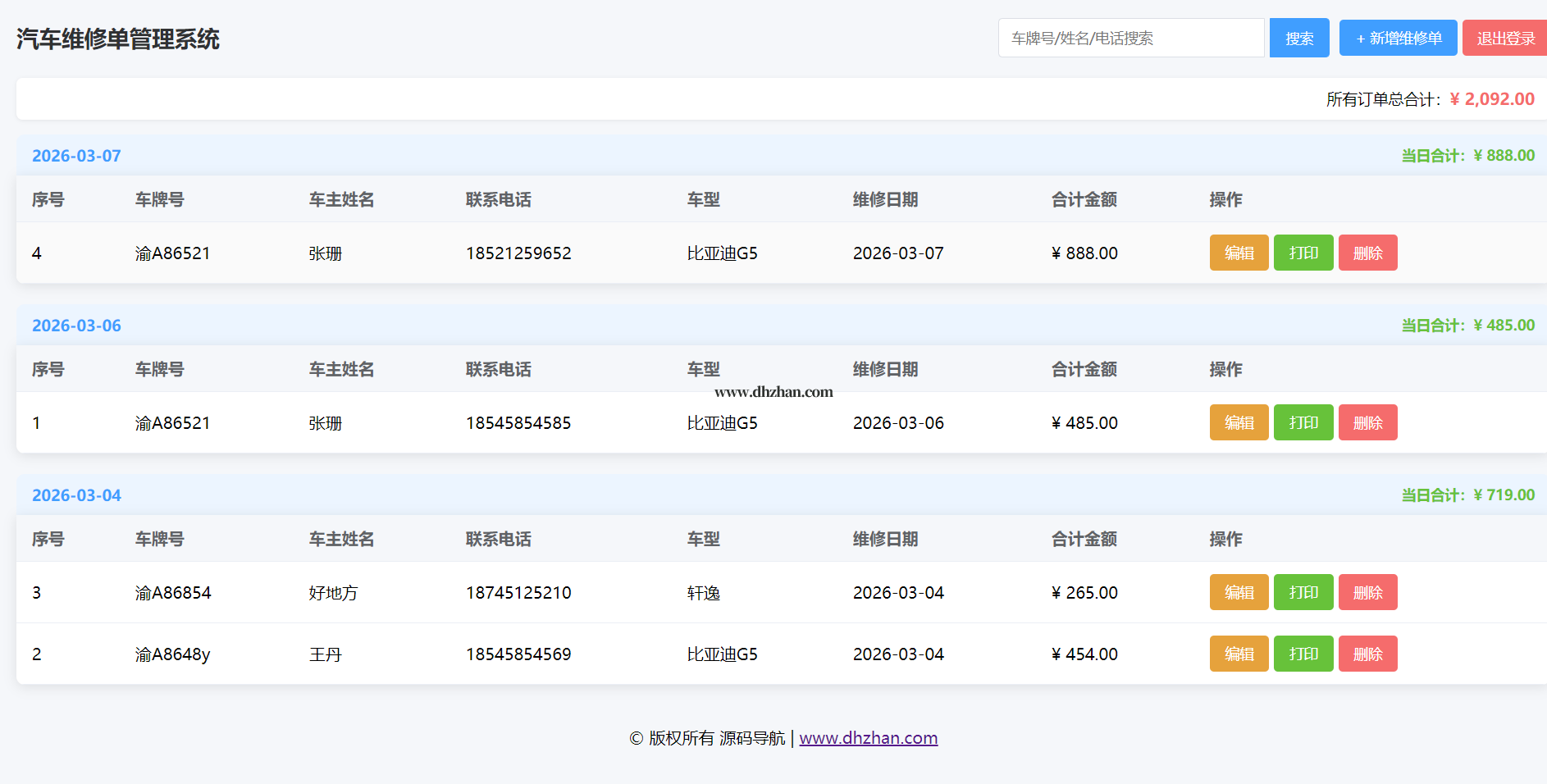Click the 车牌号/姓名/电话搜索 search input
The width and height of the screenshot is (1547, 784).
pos(1130,38)
